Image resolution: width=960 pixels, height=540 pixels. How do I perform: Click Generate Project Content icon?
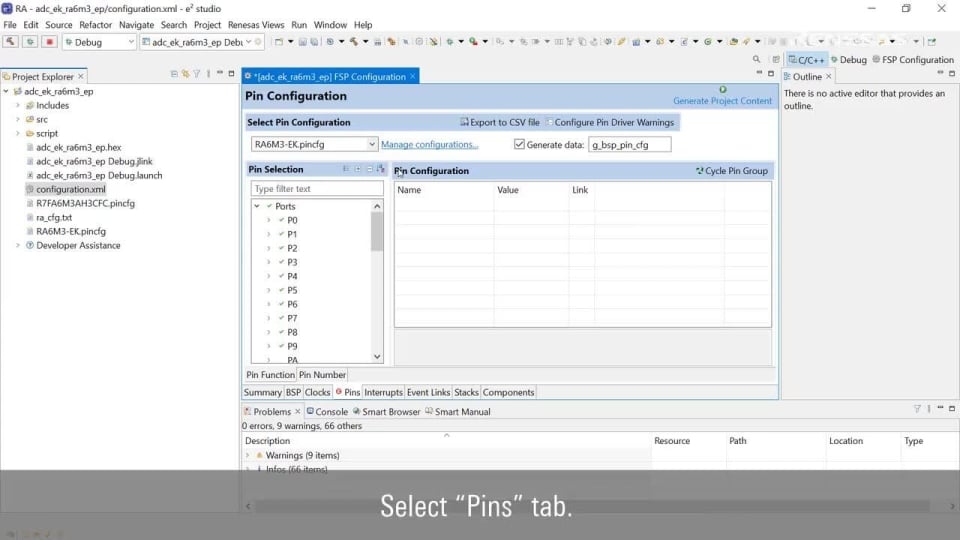(723, 90)
